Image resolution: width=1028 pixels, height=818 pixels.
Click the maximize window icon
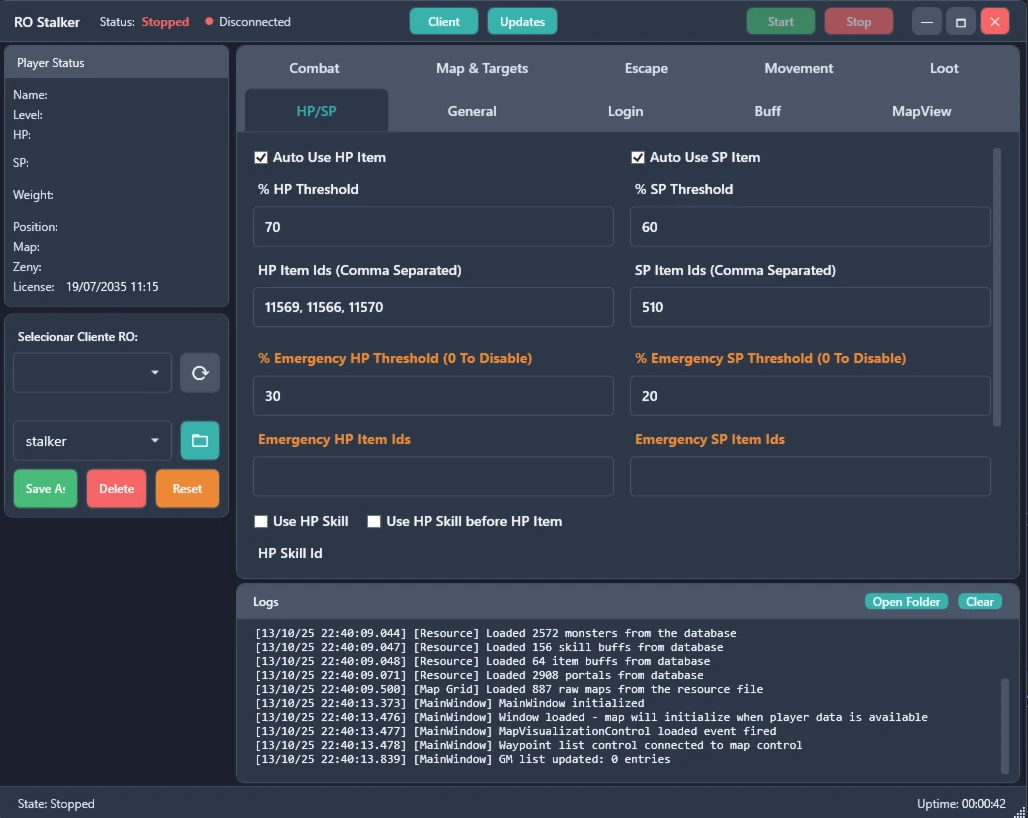961,21
